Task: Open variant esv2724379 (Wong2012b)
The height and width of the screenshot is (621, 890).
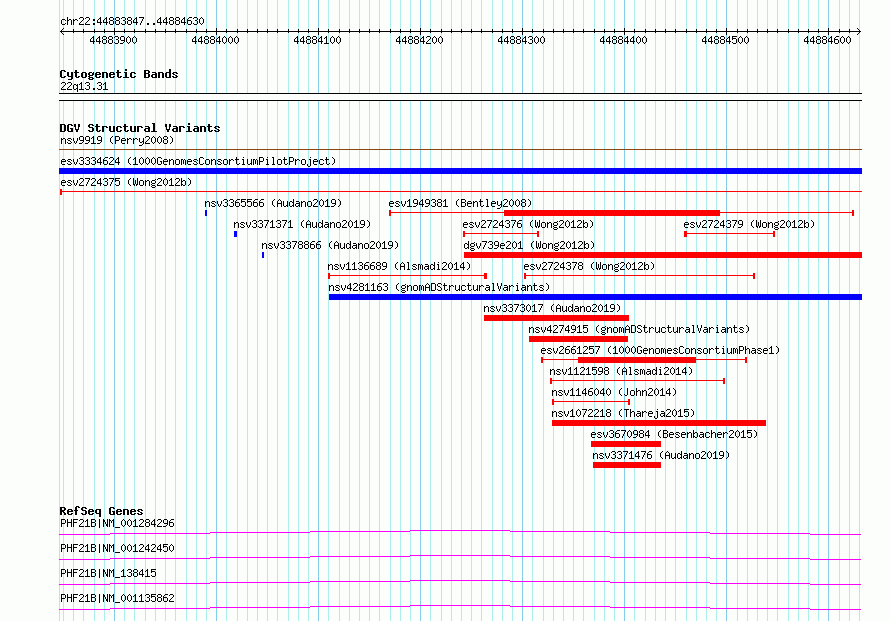Action: coord(749,224)
